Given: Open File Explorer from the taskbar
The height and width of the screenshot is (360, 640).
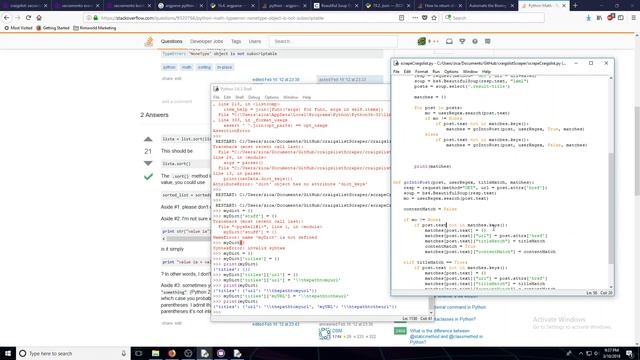Looking at the screenshot, I should coord(155,353).
